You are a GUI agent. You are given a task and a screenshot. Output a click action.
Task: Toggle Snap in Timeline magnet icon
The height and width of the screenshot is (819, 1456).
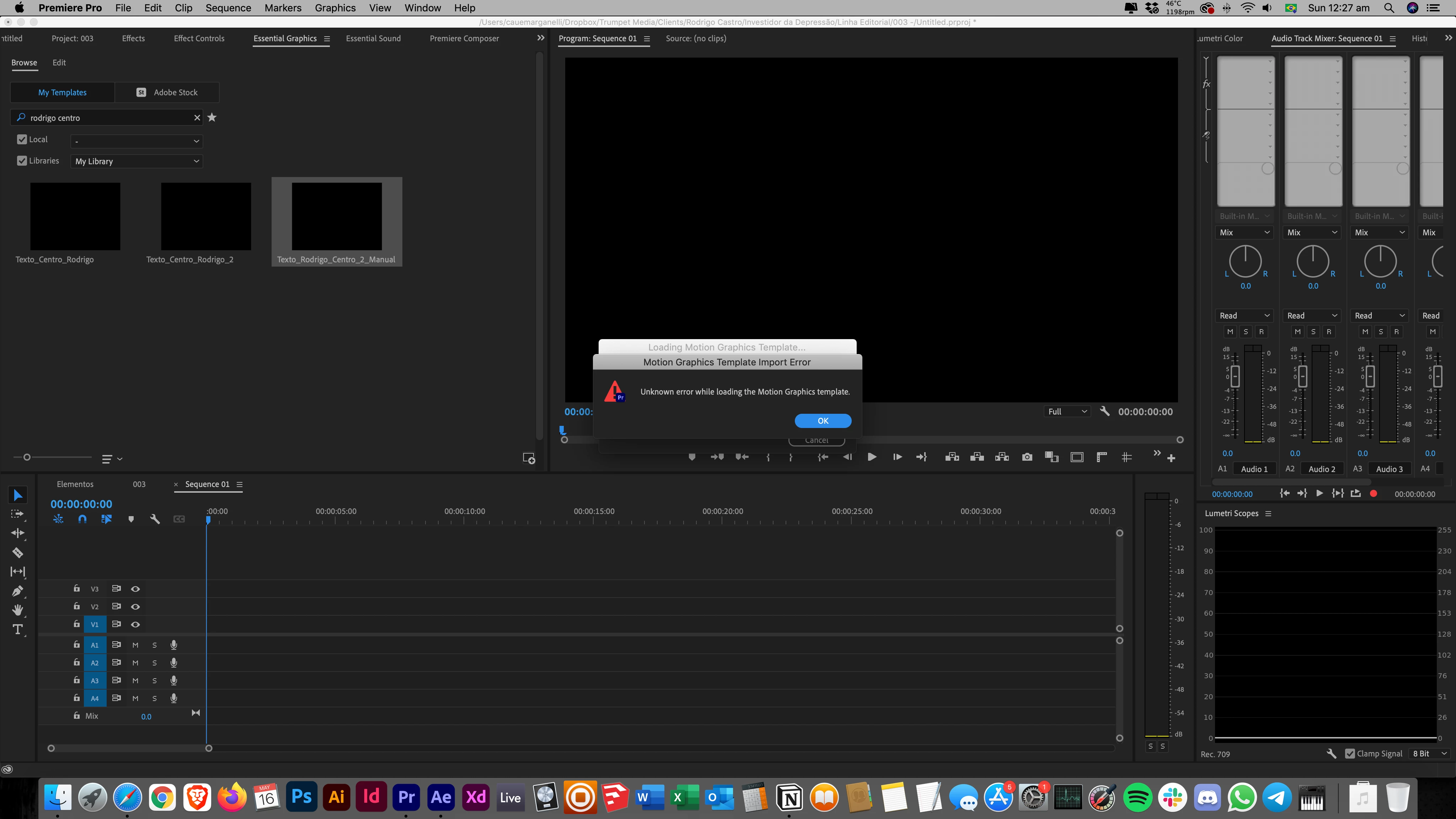(82, 519)
